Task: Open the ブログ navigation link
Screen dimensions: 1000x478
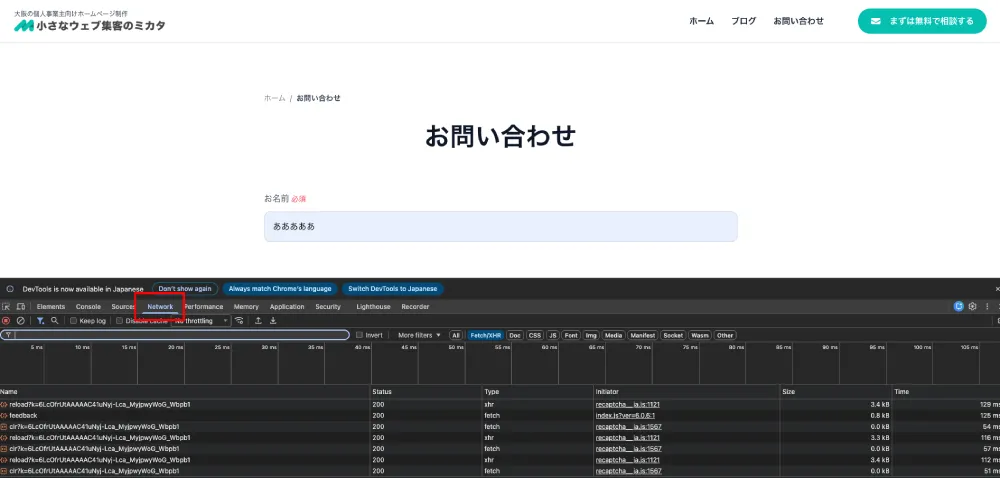Action: [744, 21]
